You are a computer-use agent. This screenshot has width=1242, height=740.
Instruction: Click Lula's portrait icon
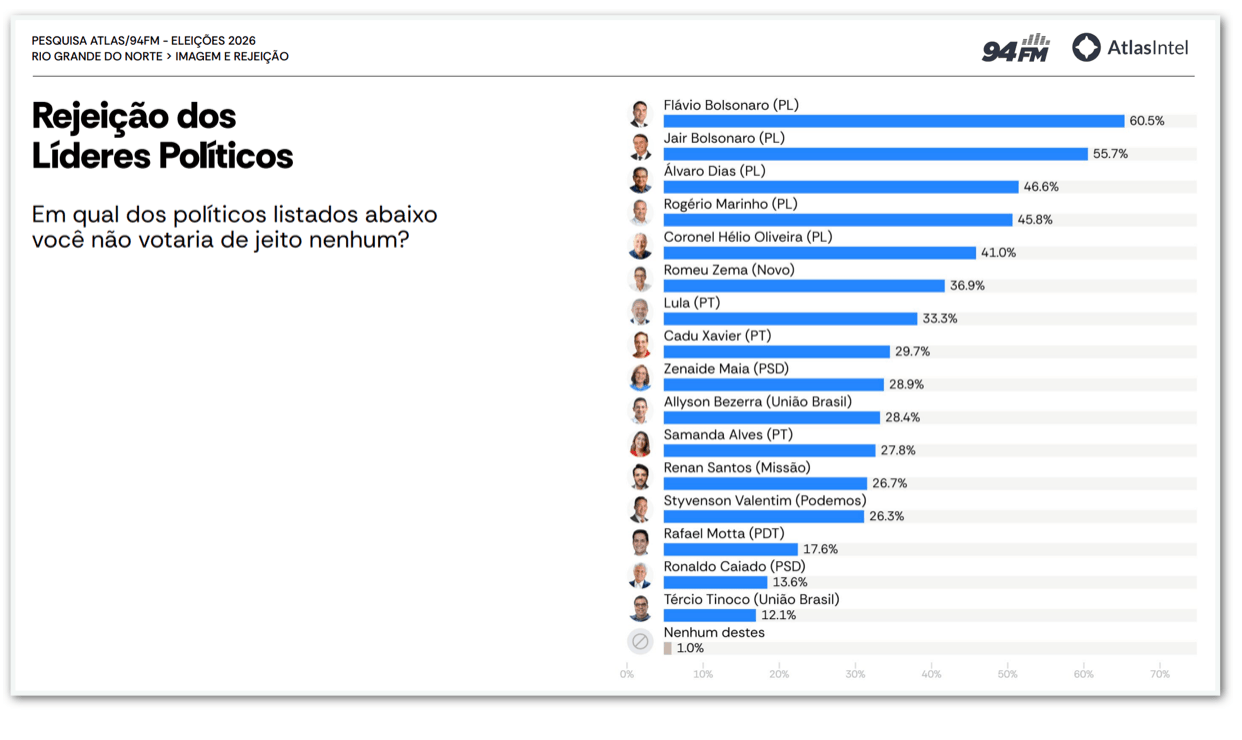coord(640,311)
